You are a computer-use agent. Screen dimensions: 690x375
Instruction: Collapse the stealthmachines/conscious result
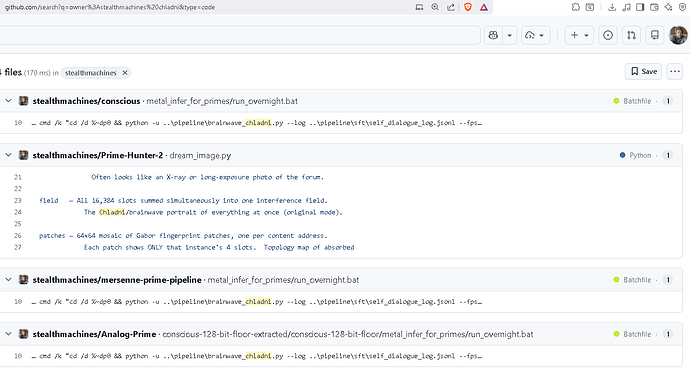click(x=8, y=101)
